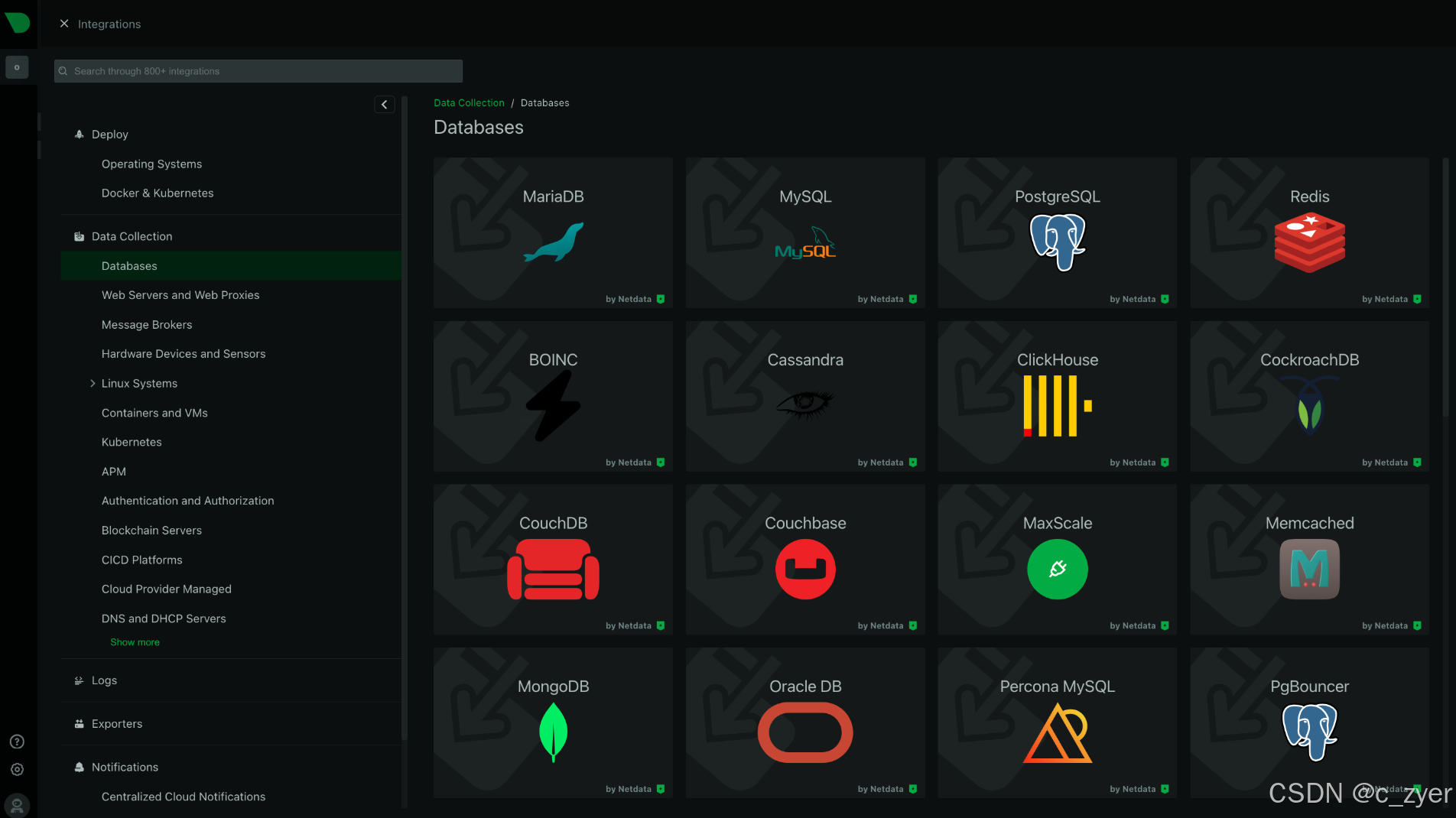The height and width of the screenshot is (818, 1456).
Task: Open Authentication and Authorization category
Action: pyautogui.click(x=187, y=501)
